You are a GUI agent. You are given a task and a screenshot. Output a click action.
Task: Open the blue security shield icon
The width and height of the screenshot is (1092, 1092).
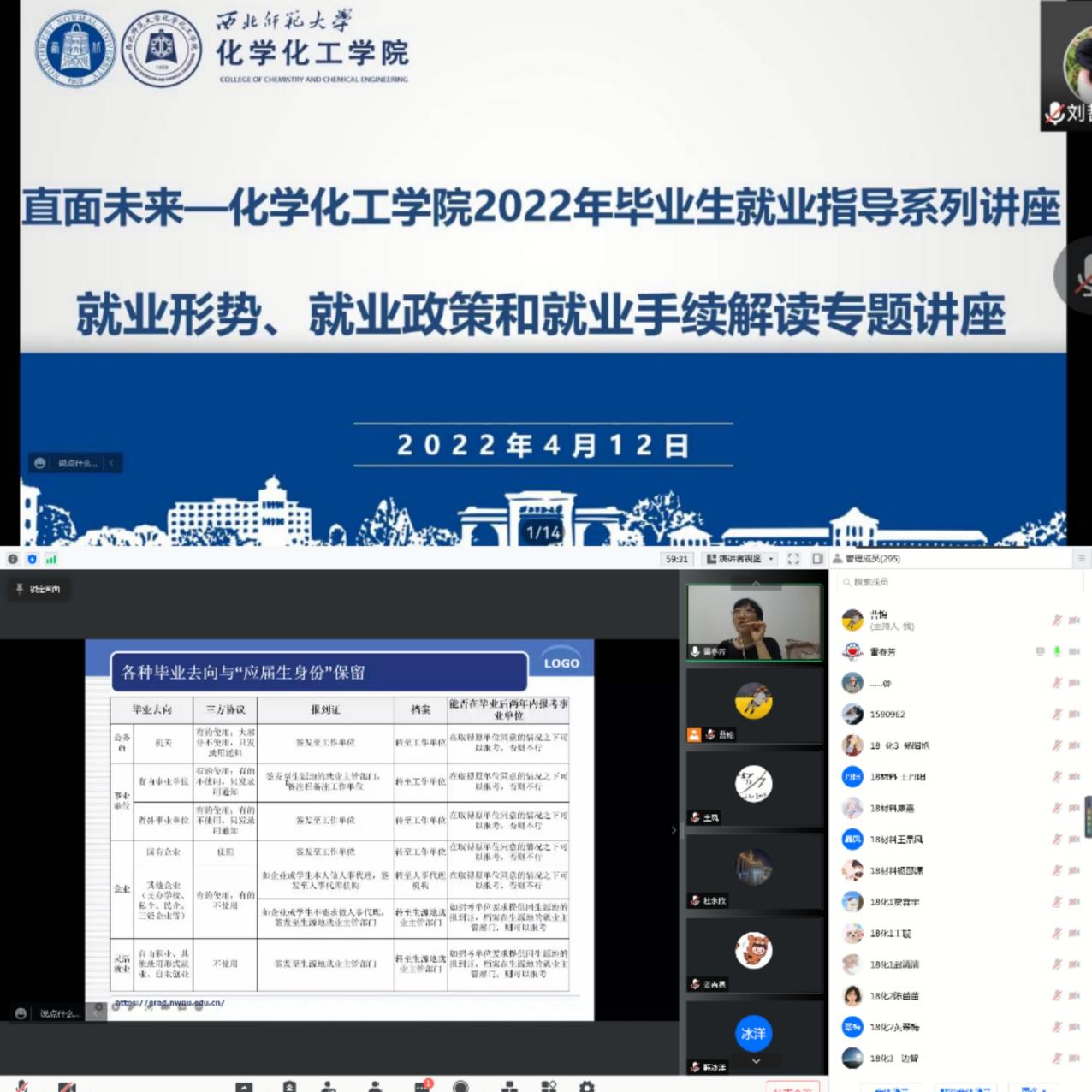coord(32,559)
